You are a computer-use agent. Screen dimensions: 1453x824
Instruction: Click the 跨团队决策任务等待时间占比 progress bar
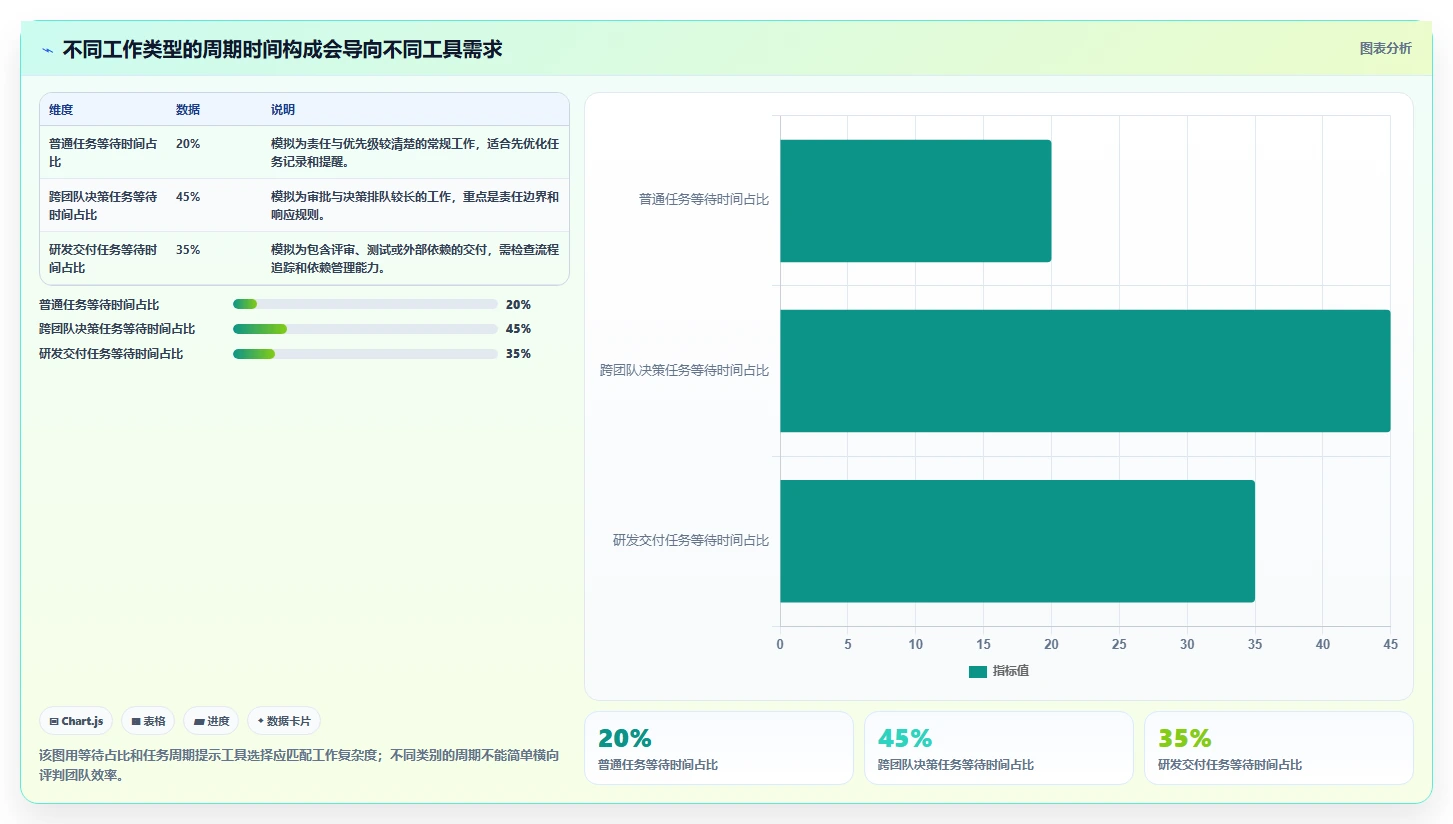[365, 329]
